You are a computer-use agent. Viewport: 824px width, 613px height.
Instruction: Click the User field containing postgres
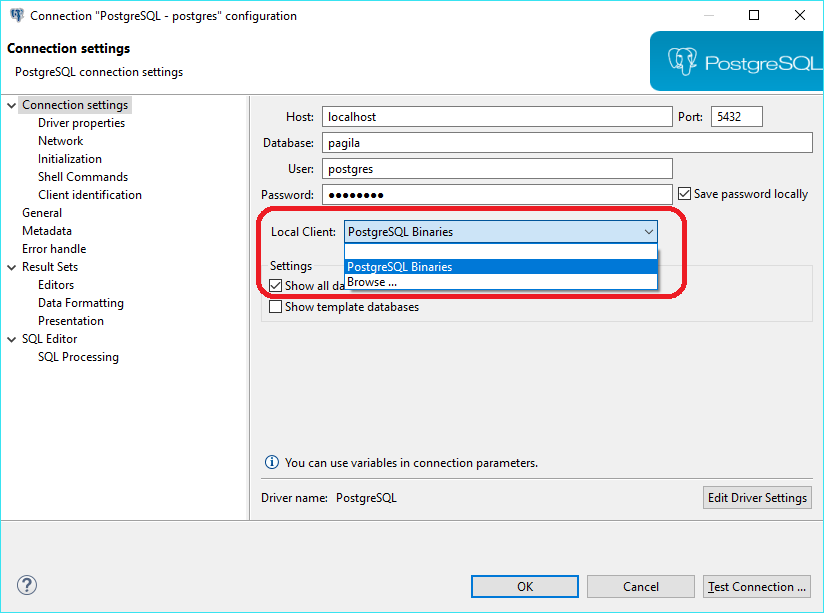coord(497,169)
